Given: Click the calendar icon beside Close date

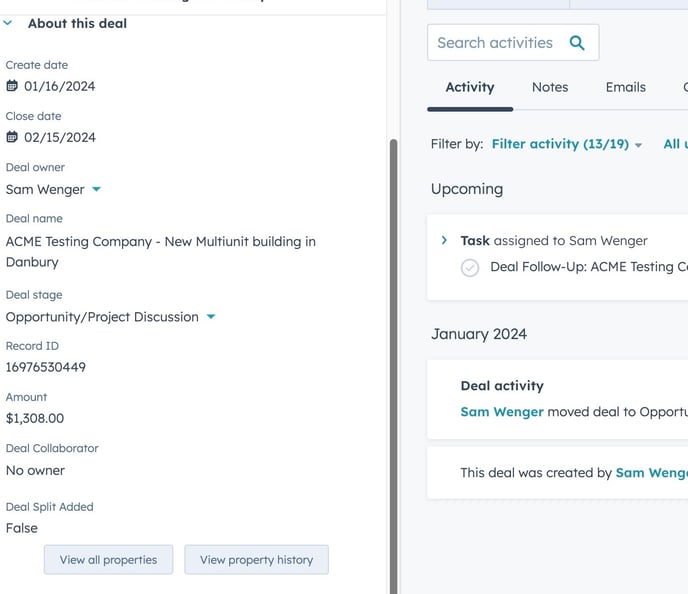Looking at the screenshot, I should (12, 137).
